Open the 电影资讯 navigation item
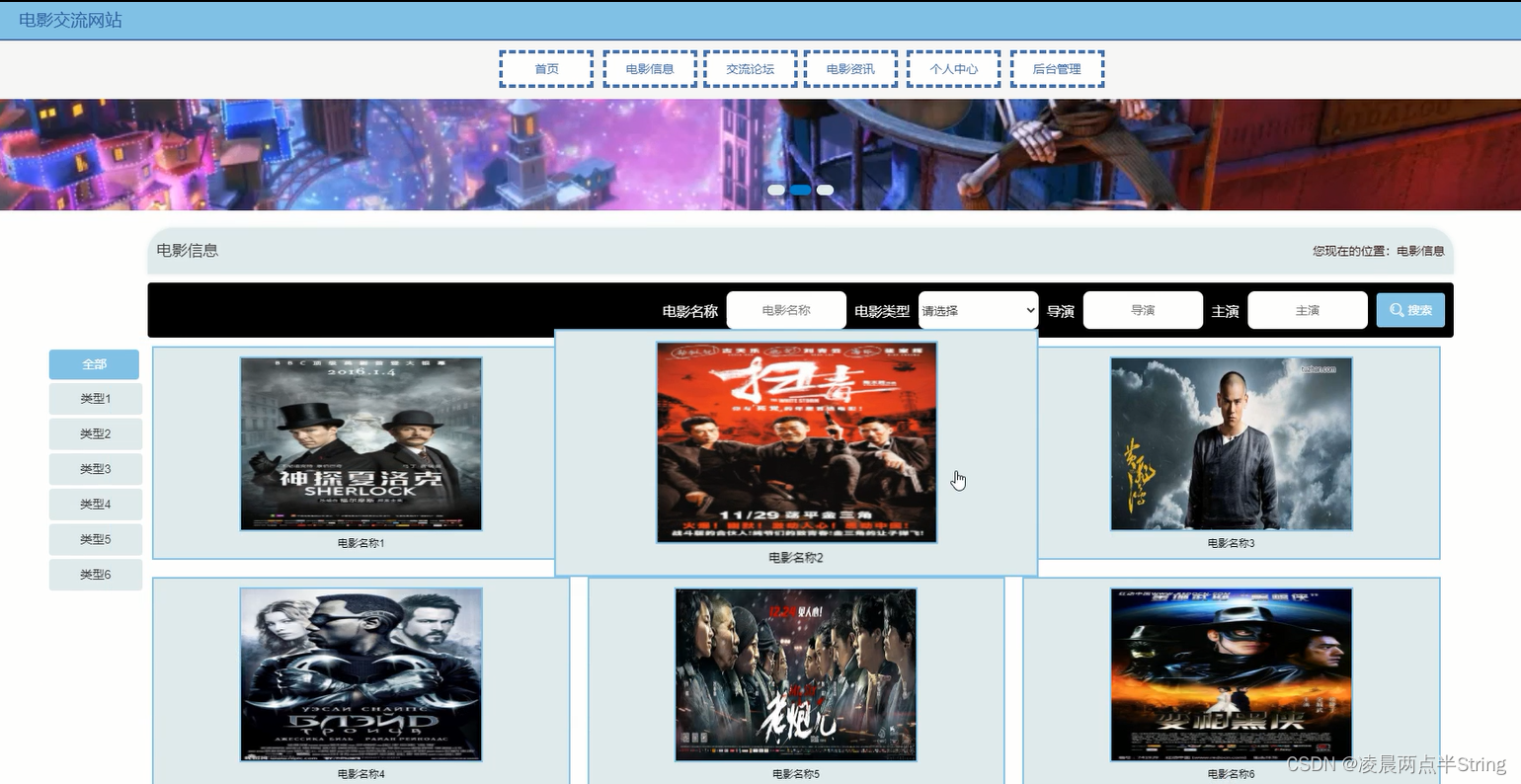Image resolution: width=1521 pixels, height=784 pixels. (850, 69)
